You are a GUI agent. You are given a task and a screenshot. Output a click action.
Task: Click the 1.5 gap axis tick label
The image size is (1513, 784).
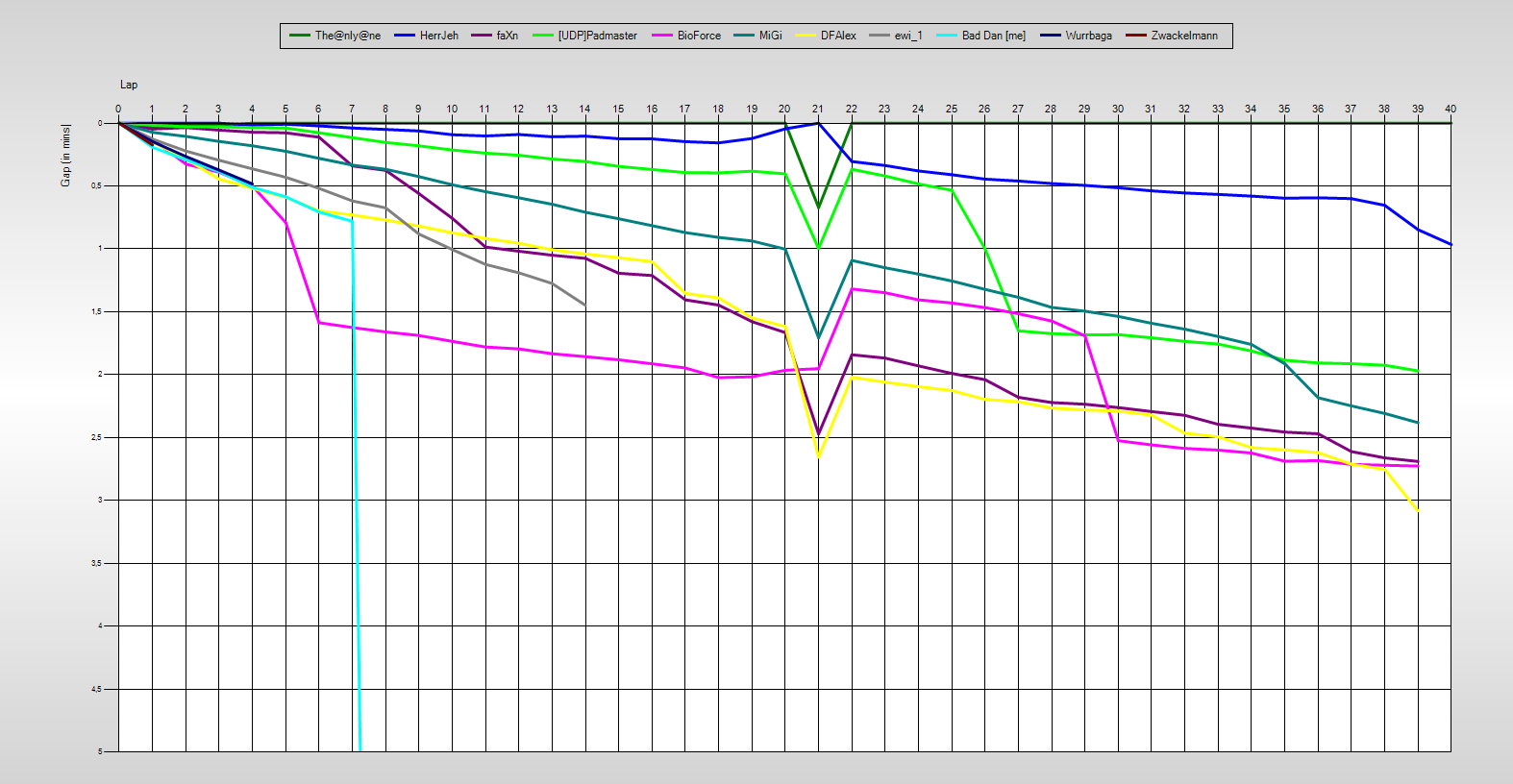(96, 311)
